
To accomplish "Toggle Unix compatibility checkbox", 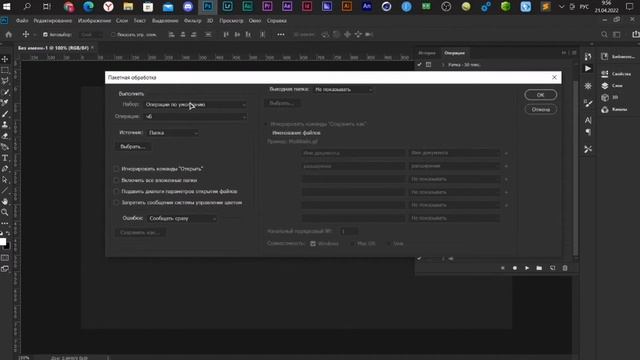I will click(388, 244).
